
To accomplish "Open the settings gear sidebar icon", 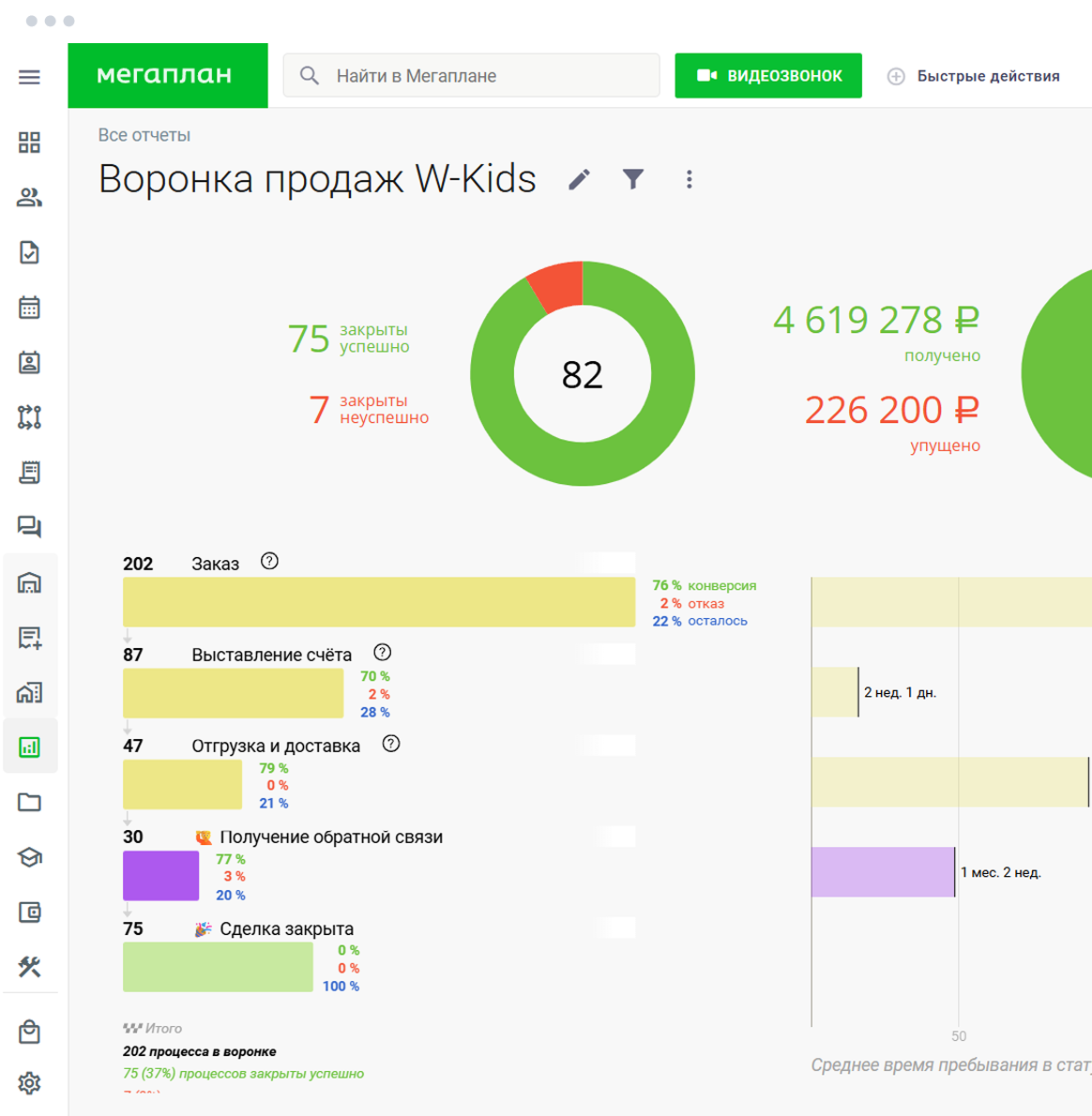I will click(29, 1083).
